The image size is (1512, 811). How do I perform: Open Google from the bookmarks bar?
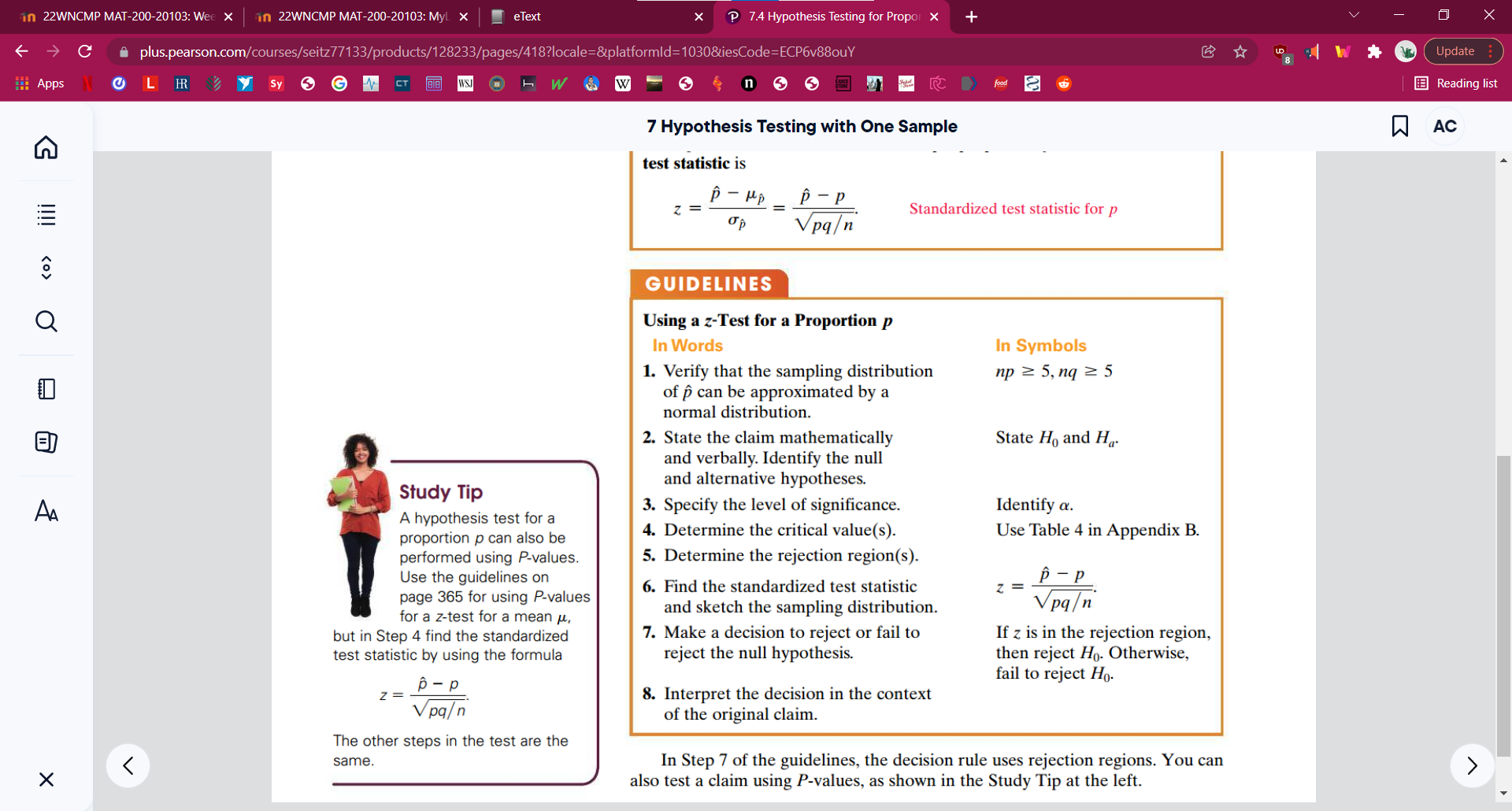tap(339, 83)
